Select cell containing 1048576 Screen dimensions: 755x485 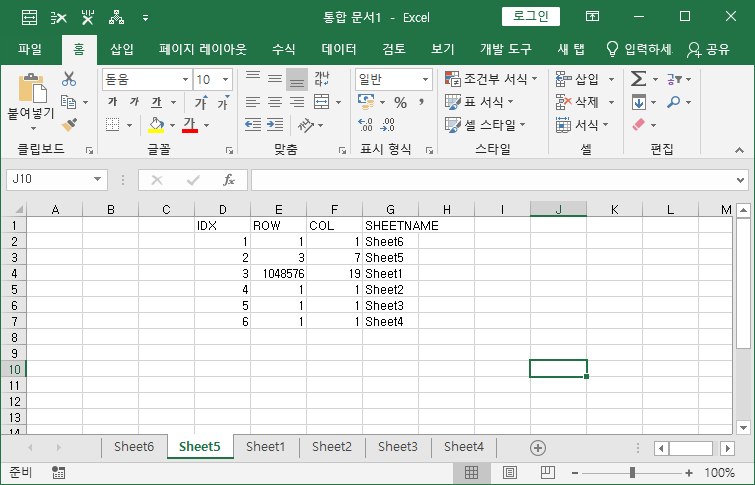tap(278, 274)
